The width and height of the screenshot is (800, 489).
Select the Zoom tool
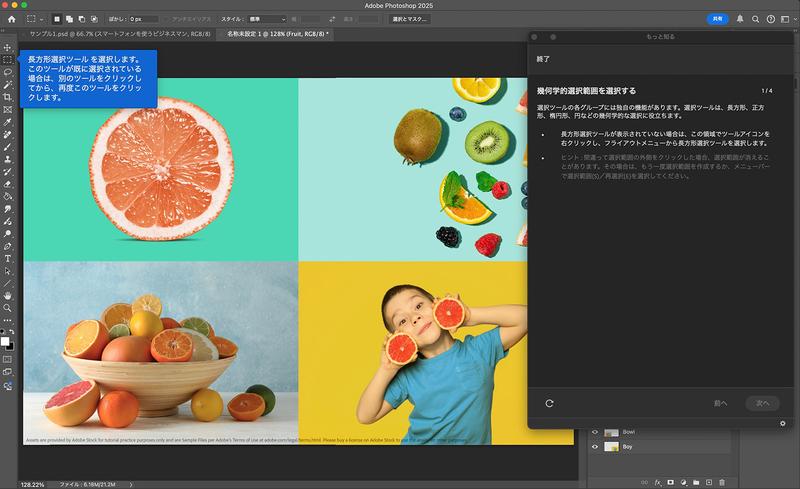point(8,308)
